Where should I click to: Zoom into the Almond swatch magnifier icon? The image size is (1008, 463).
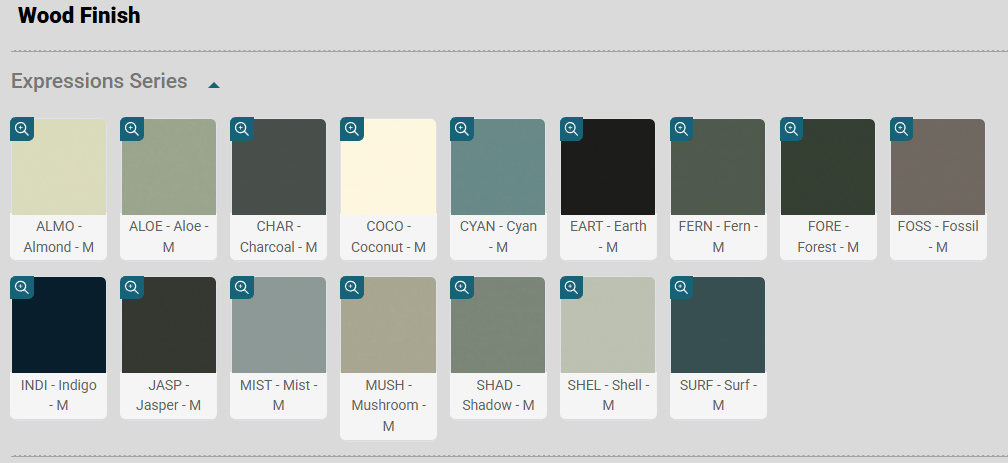point(22,129)
